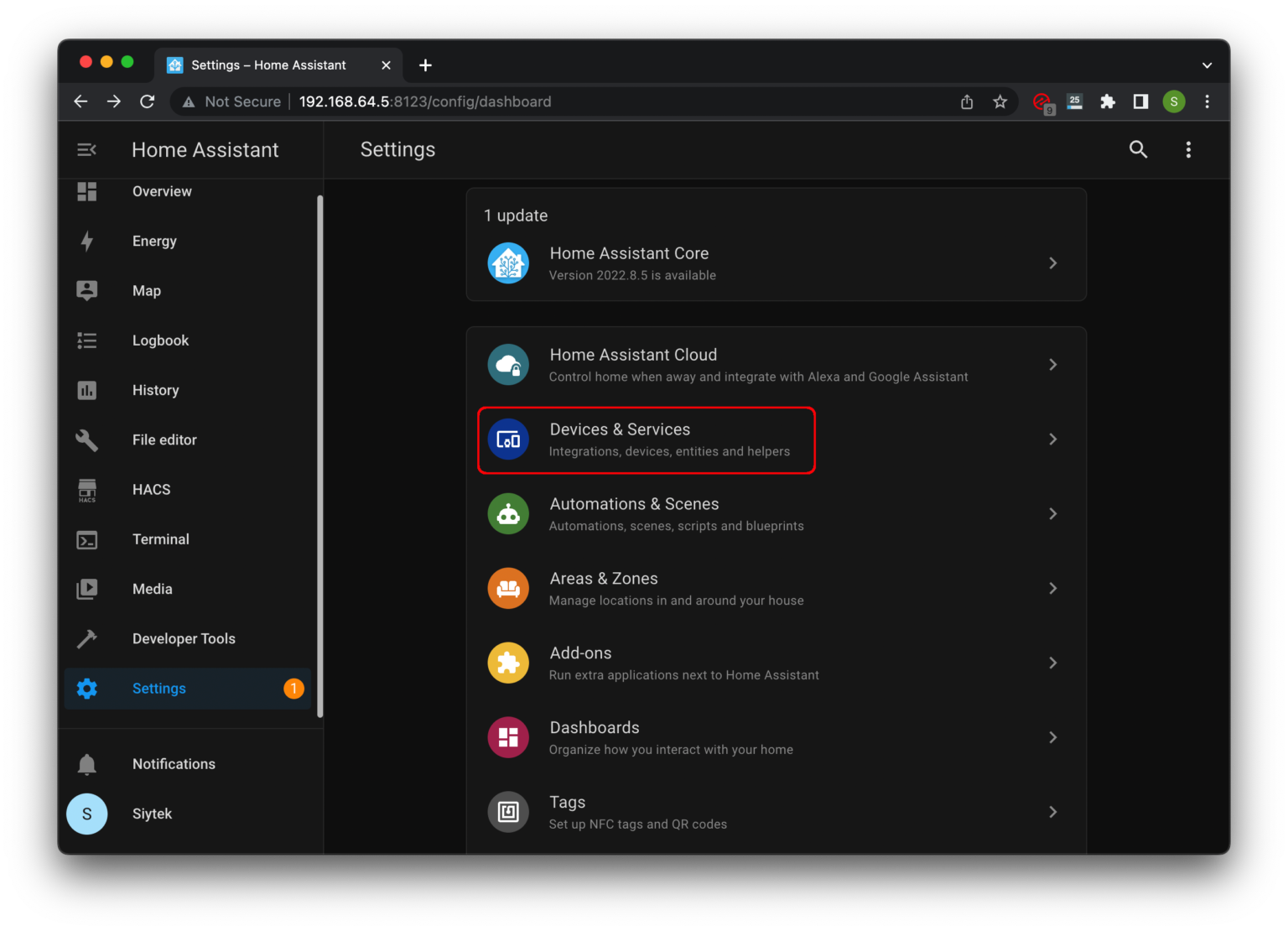The width and height of the screenshot is (1288, 931).
Task: Select the HACS sidebar icon
Action: click(x=87, y=489)
